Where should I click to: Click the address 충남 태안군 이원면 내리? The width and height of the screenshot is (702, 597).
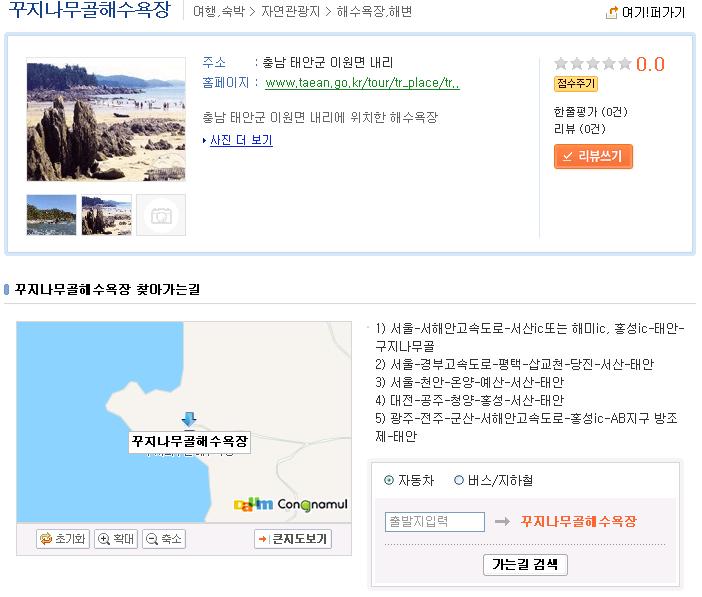click(328, 62)
